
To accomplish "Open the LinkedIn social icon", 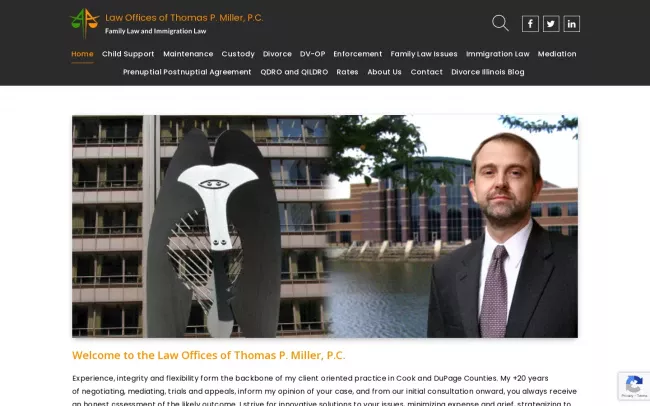I will 572,24.
